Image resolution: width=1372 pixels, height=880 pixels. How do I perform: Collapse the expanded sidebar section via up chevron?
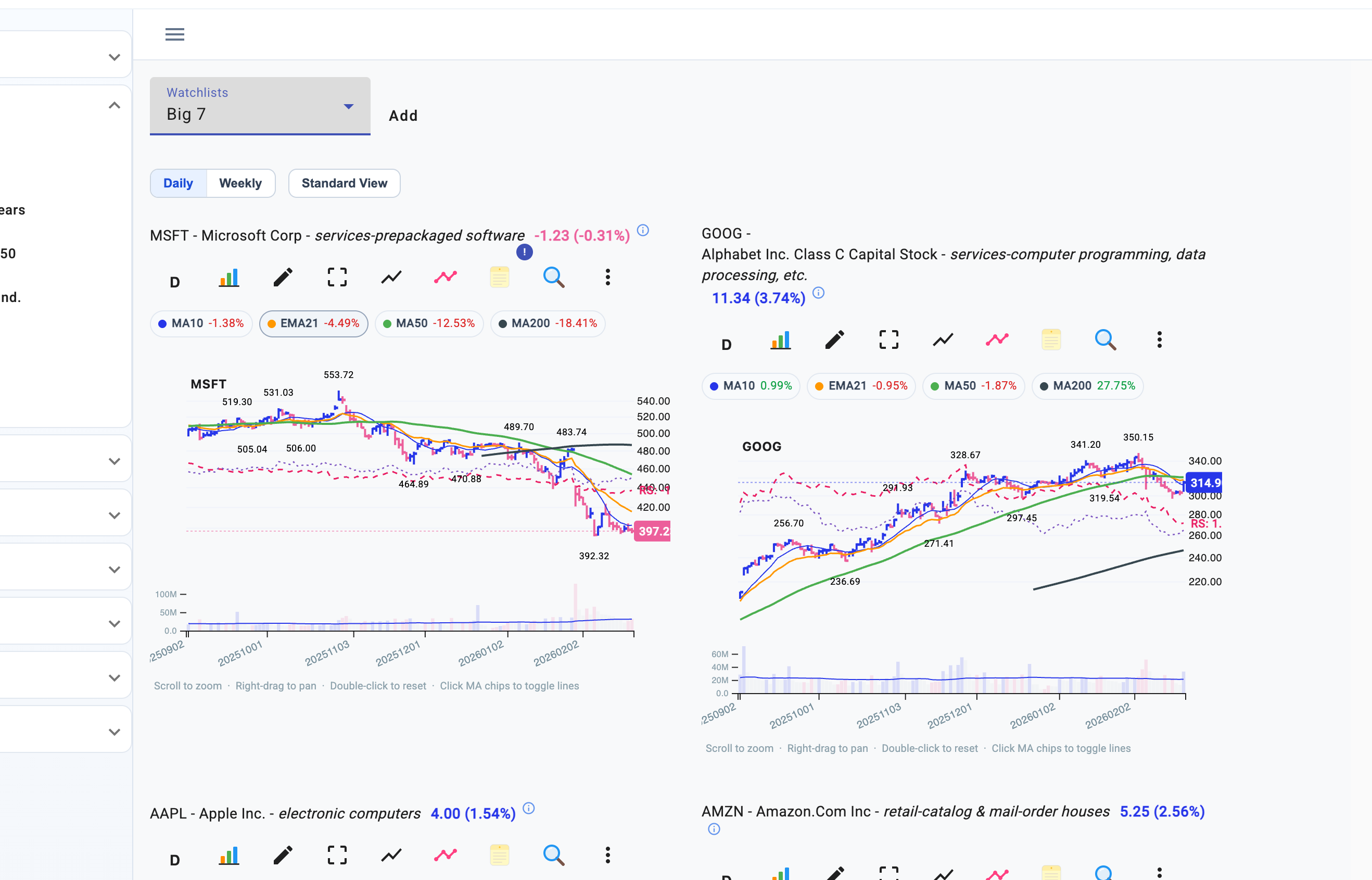[x=114, y=105]
